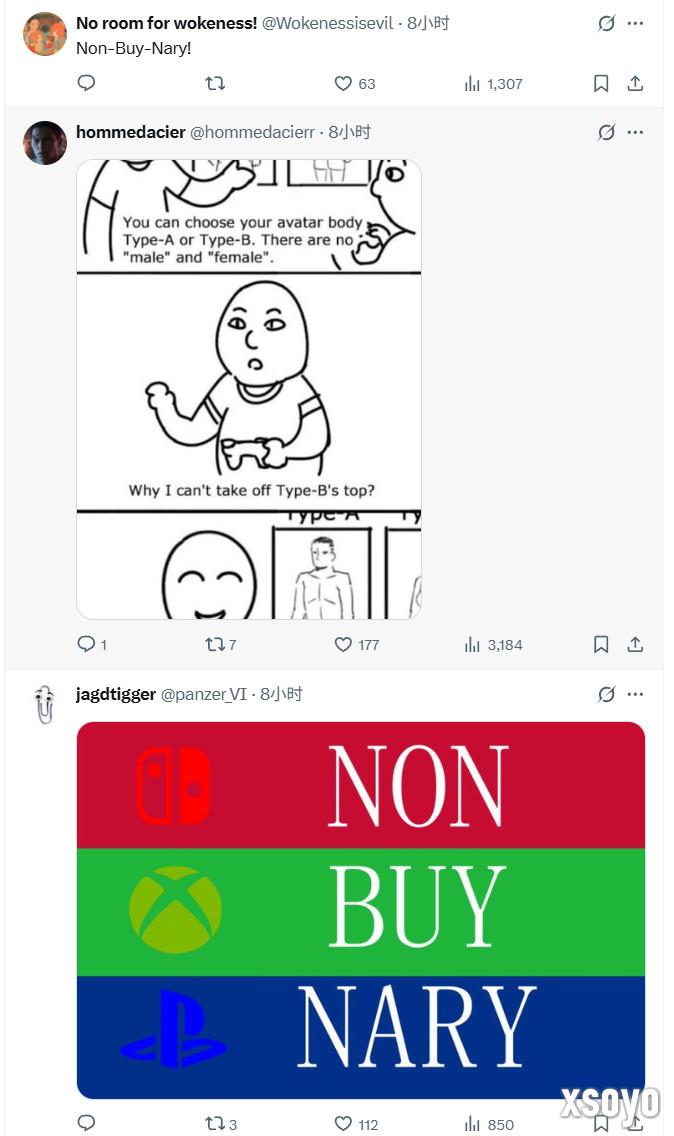This screenshot has width=674, height=1136.
Task: Click No room for wokeness profile avatar
Action: click(45, 34)
